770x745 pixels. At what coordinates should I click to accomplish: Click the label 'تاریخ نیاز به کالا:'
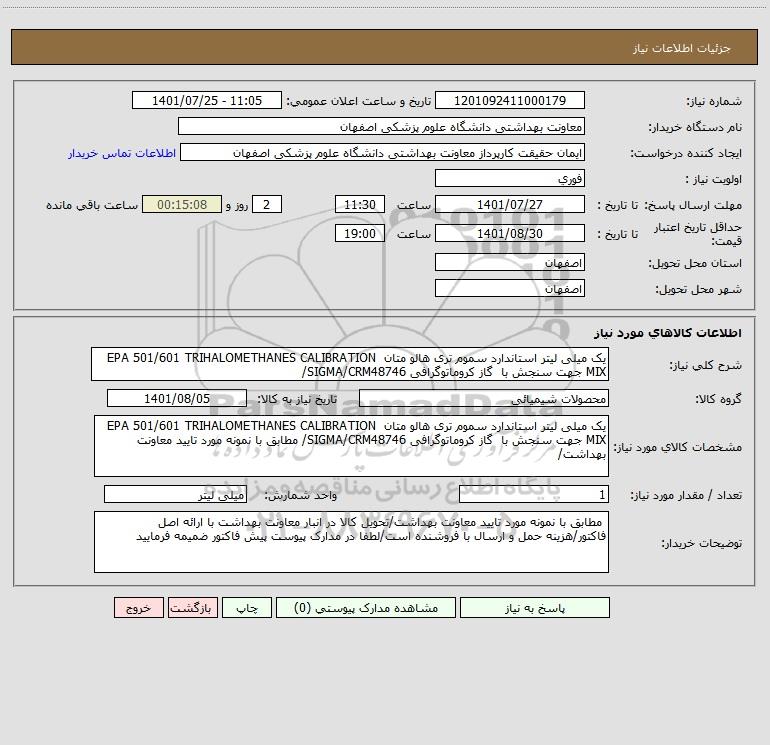coord(297,399)
